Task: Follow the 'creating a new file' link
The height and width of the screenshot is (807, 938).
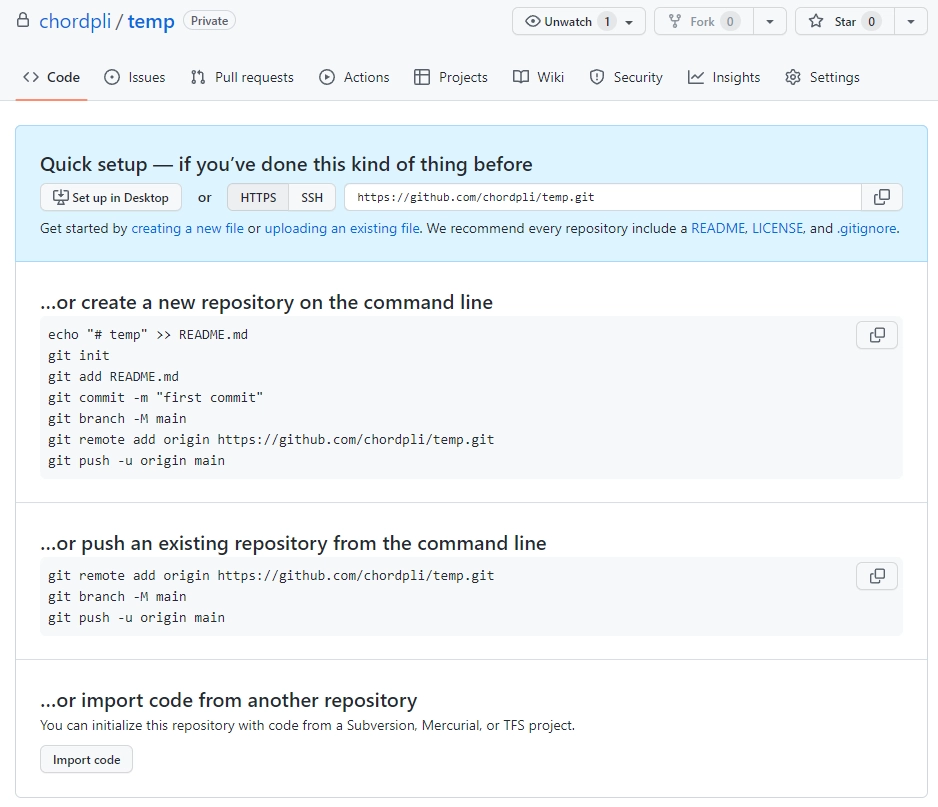Action: click(187, 228)
